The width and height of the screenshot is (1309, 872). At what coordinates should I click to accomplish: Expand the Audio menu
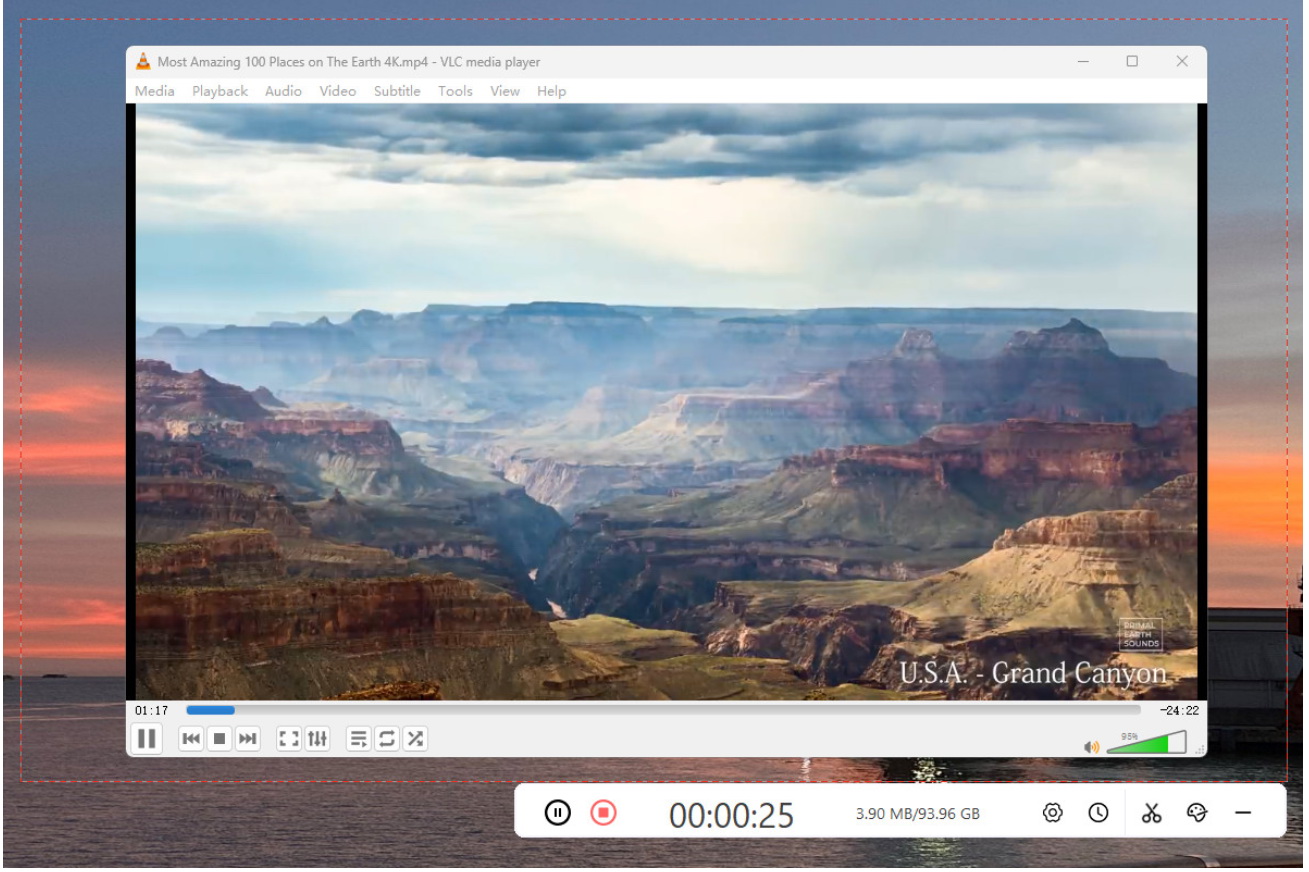pos(283,91)
